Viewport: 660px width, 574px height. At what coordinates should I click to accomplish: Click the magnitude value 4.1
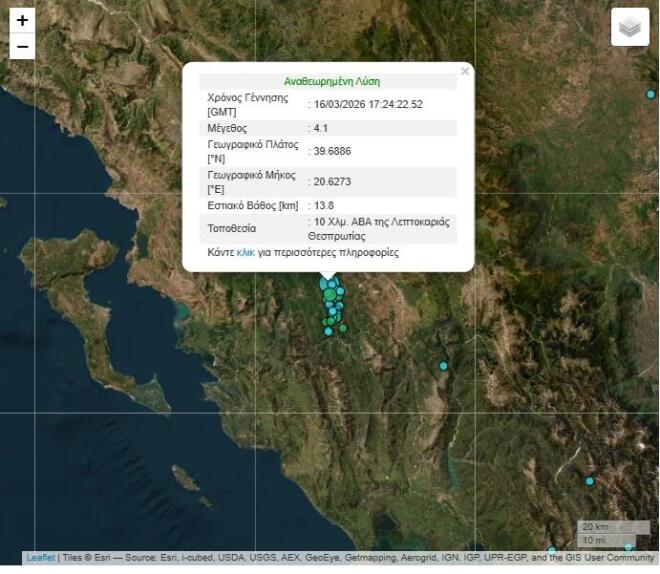tap(321, 128)
